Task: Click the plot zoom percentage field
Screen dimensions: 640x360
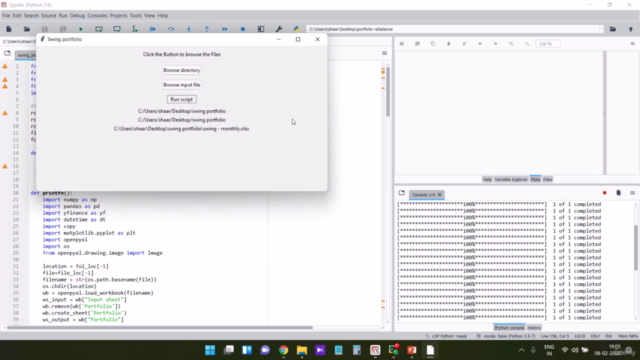Action: pos(548,44)
